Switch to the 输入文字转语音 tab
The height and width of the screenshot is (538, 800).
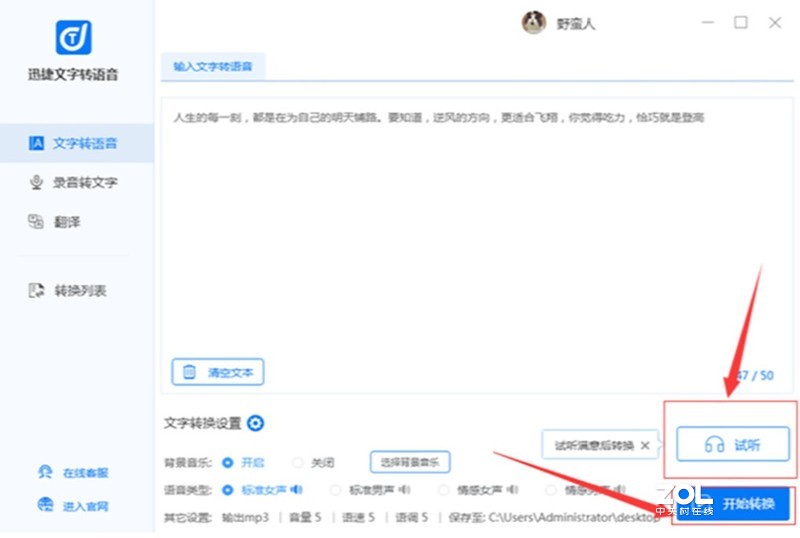coord(213,66)
